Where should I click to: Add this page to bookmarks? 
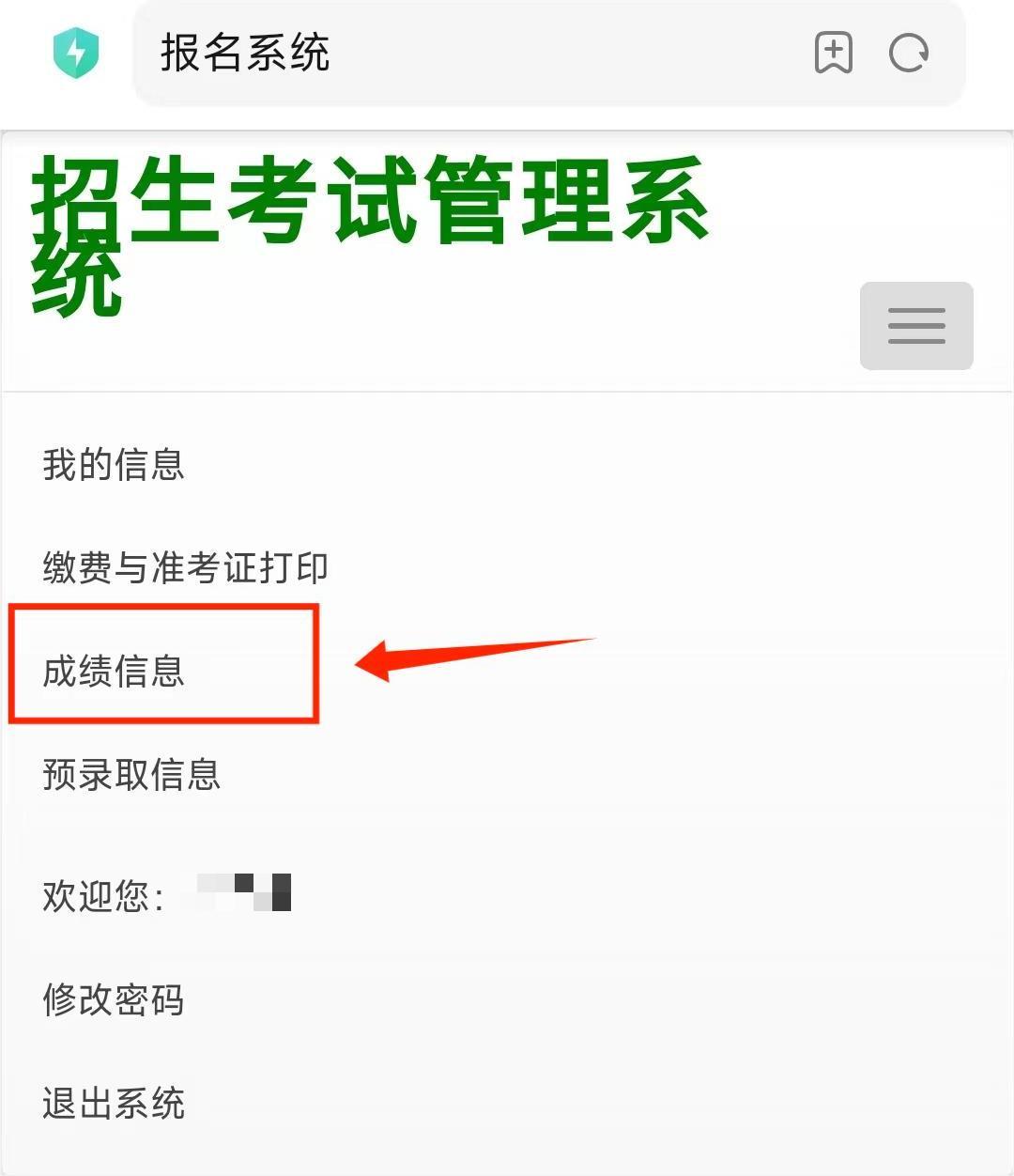pyautogui.click(x=833, y=53)
